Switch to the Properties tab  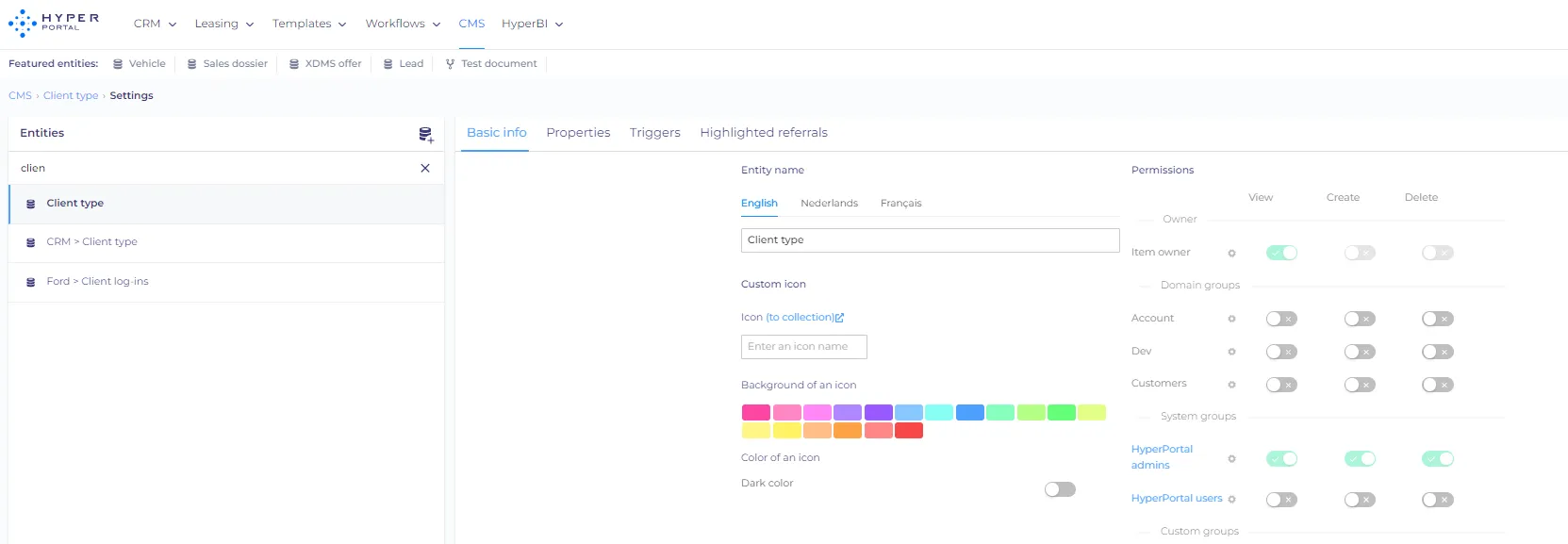[578, 133]
